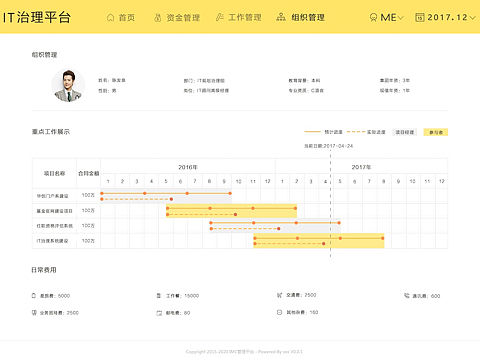Image resolution: width=480 pixels, height=360 pixels.
Task: Click the employee profile photo
Action: click(68, 86)
